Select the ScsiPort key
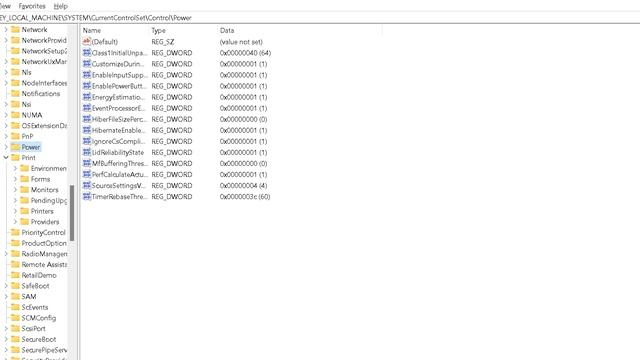This screenshot has height=360, width=640. (33, 329)
